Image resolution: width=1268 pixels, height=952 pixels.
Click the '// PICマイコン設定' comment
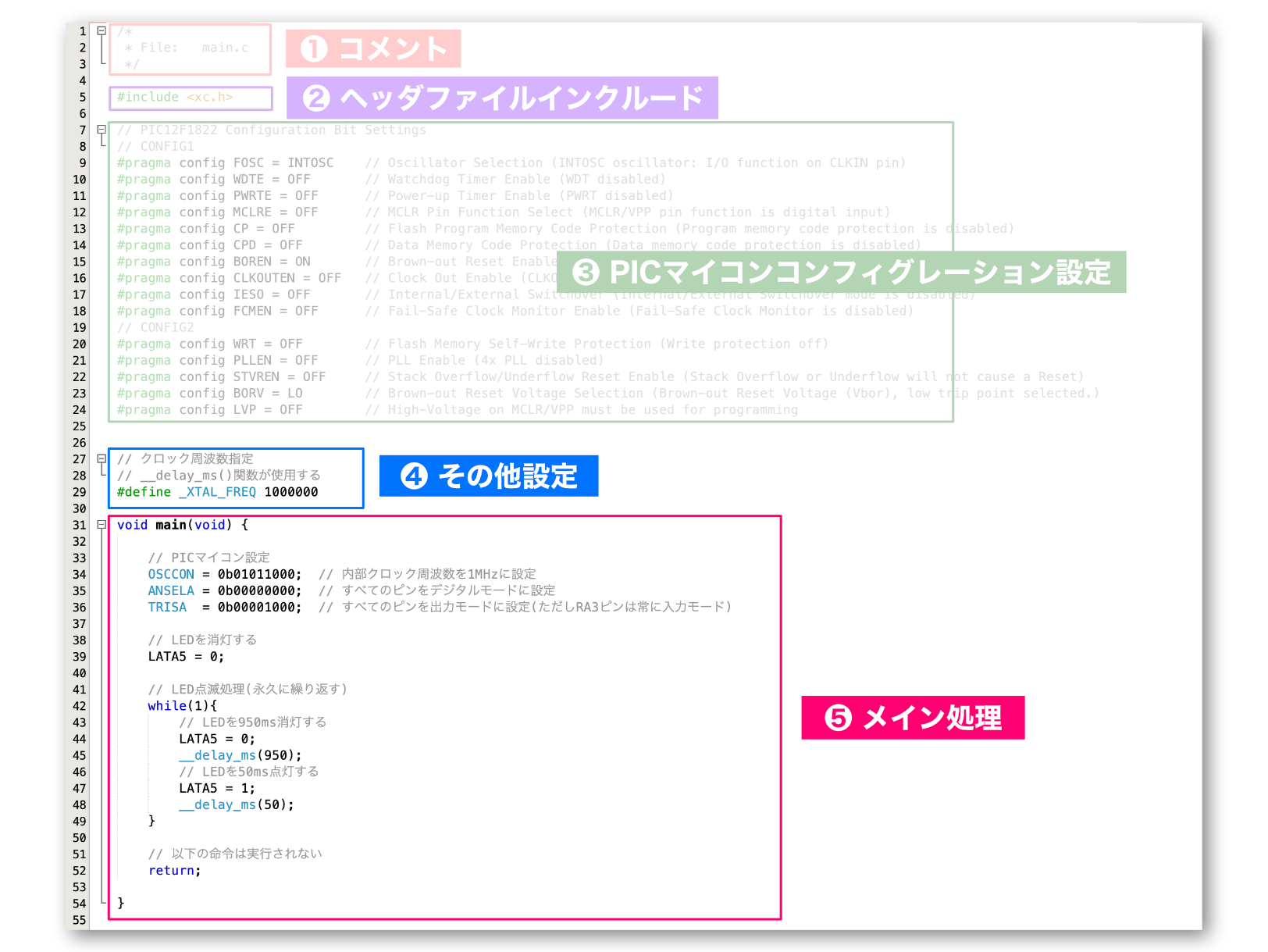[x=209, y=558]
